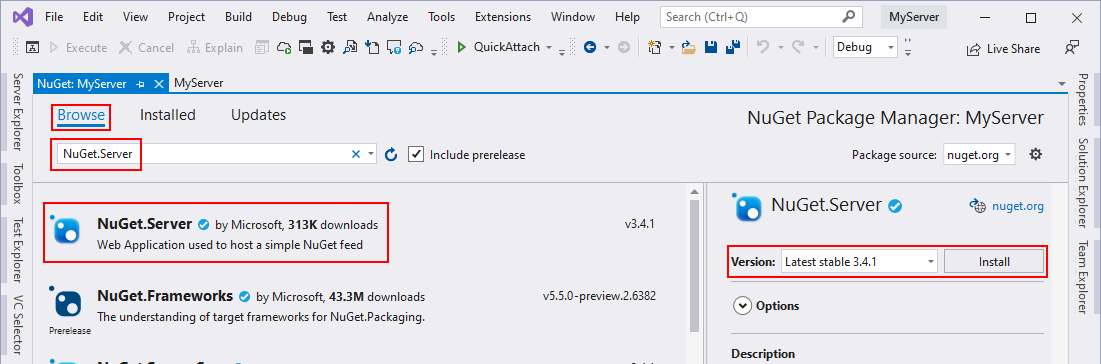1101x364 pixels.
Task: Select the NuGet.Server package in results
Action: (358, 233)
